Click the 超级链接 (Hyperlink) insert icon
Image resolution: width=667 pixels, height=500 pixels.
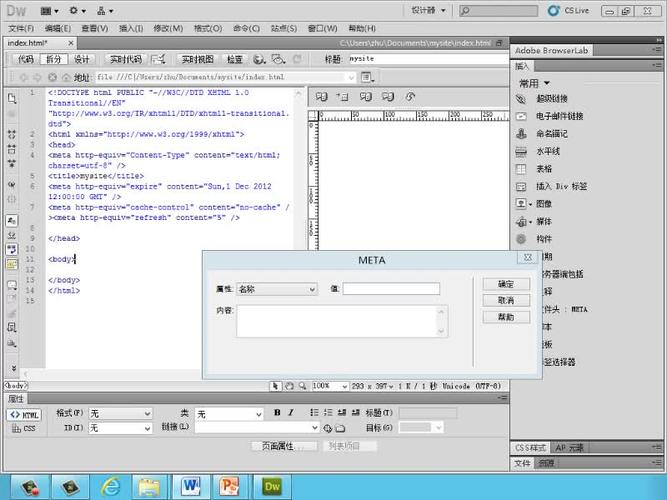click(x=521, y=99)
